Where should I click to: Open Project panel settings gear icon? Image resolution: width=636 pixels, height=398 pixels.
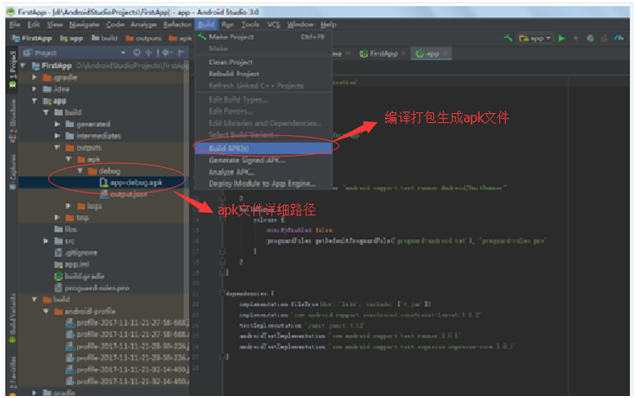click(165, 53)
